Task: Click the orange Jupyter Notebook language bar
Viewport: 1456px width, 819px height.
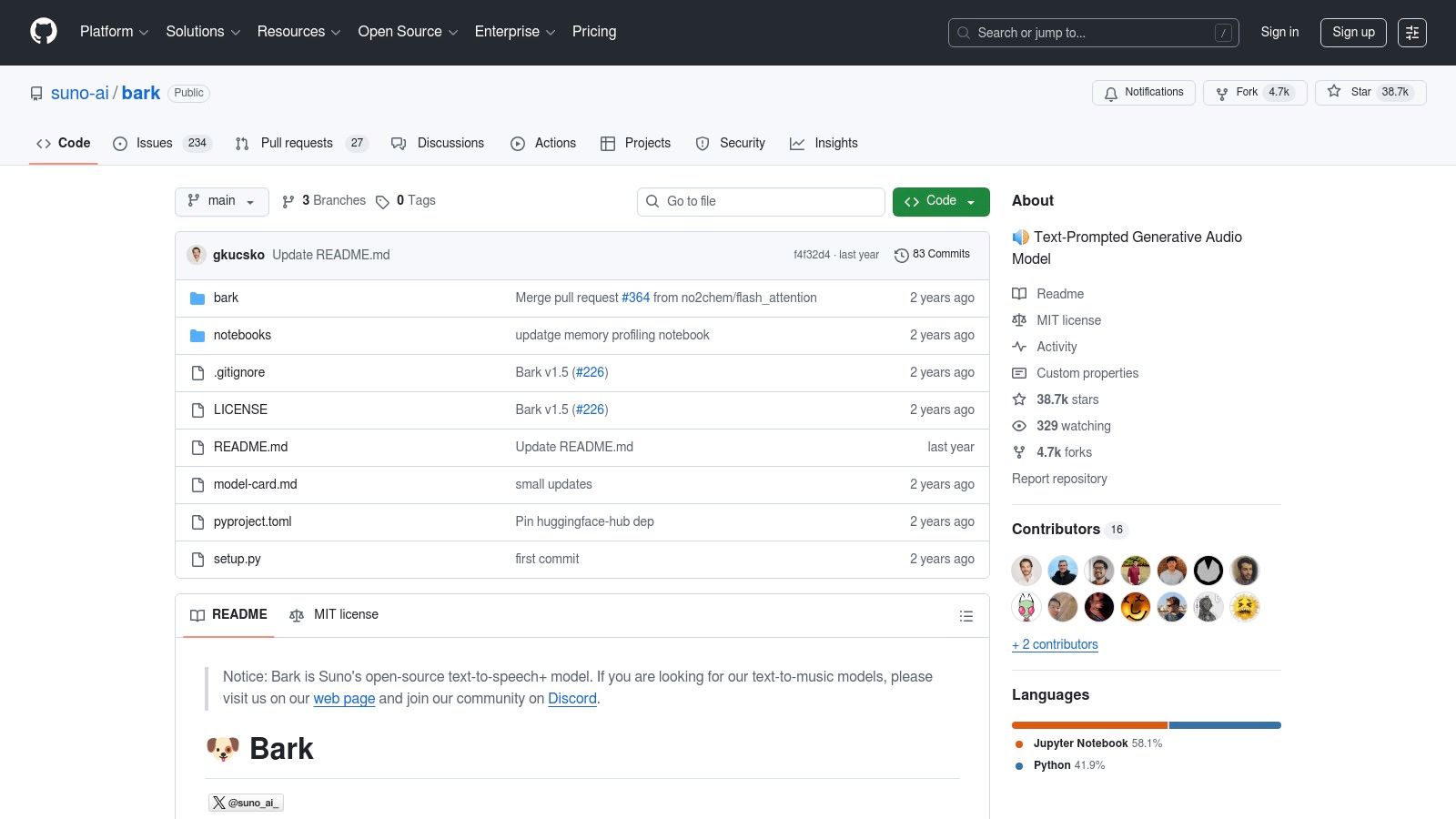Action: (x=1088, y=725)
